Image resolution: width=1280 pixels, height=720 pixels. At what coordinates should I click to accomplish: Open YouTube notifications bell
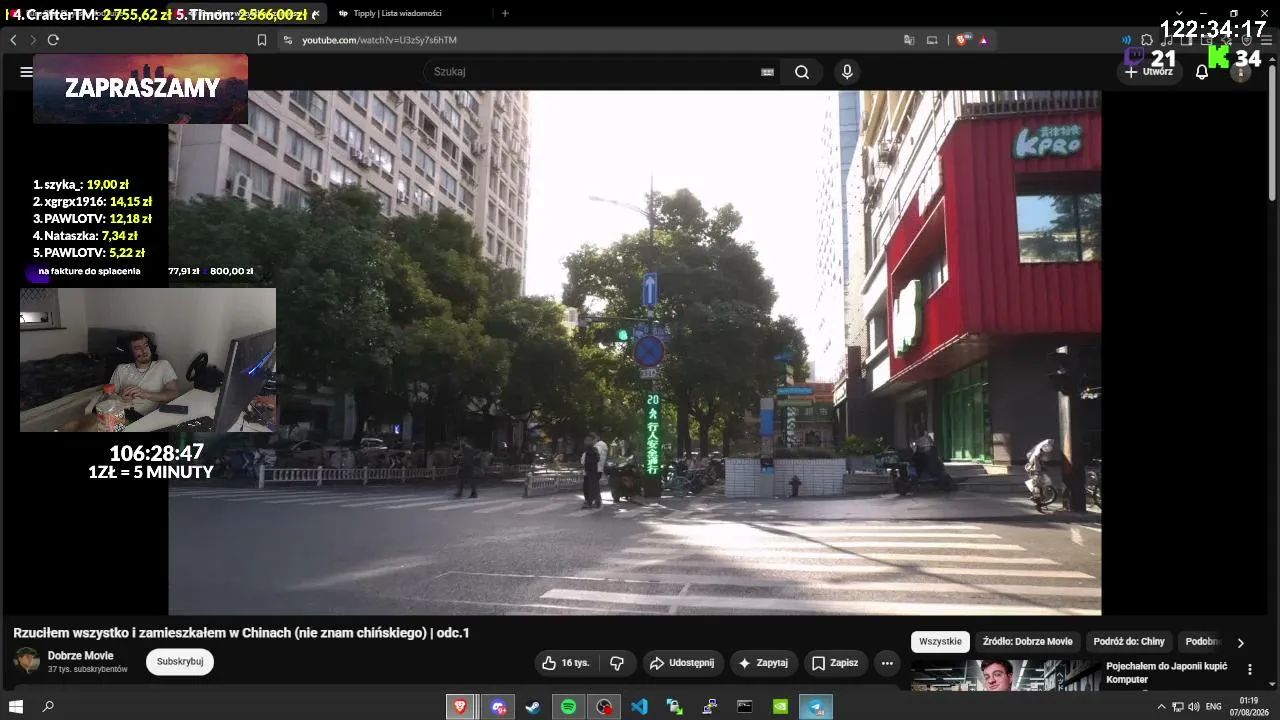(x=1202, y=72)
